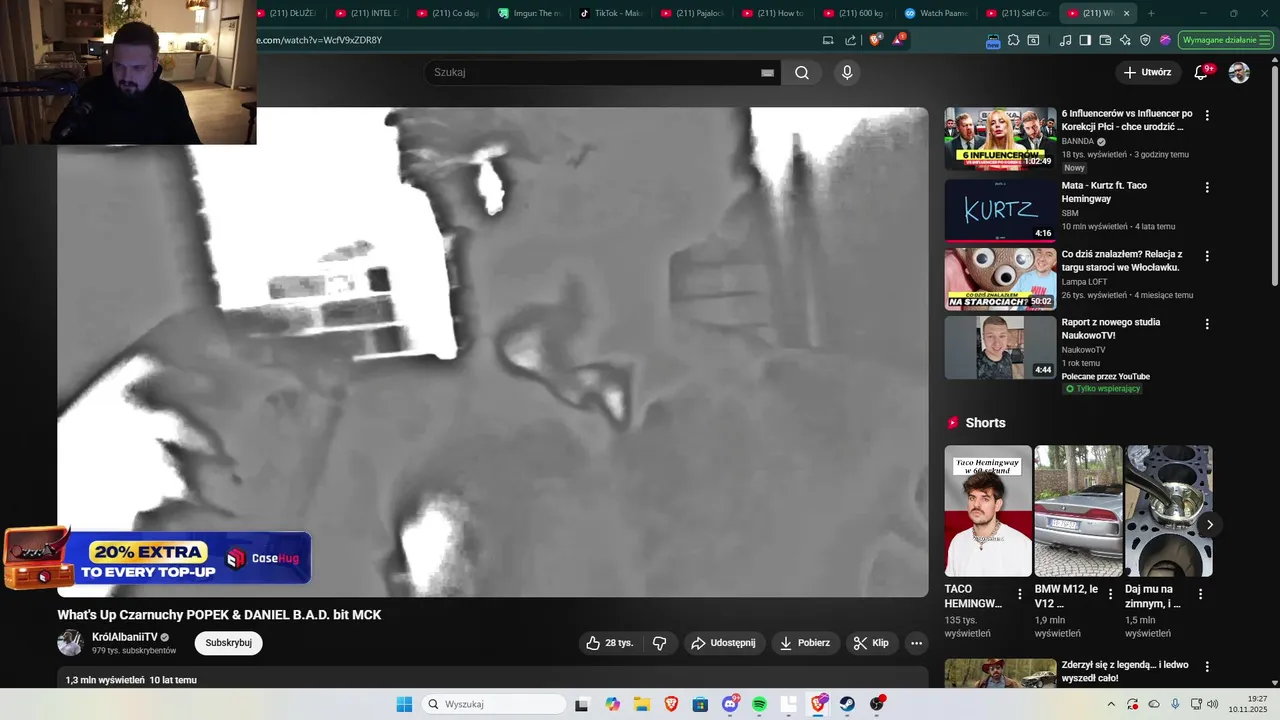Image resolution: width=1280 pixels, height=720 pixels.
Task: Open Co dziś znalazłem? Relacja video thumbnail
Action: pos(1000,279)
